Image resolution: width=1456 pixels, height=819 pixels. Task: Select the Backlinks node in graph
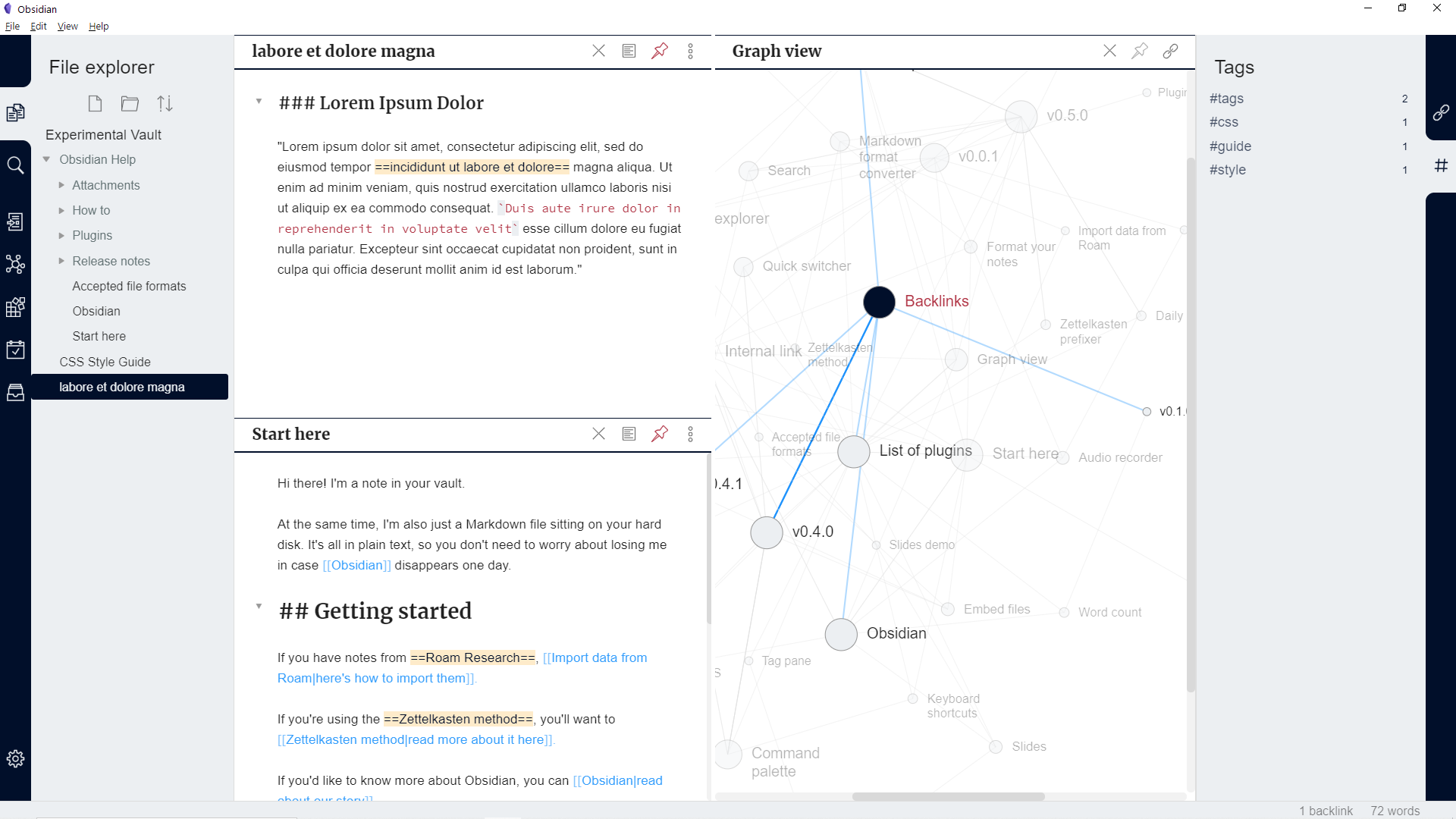click(x=879, y=302)
